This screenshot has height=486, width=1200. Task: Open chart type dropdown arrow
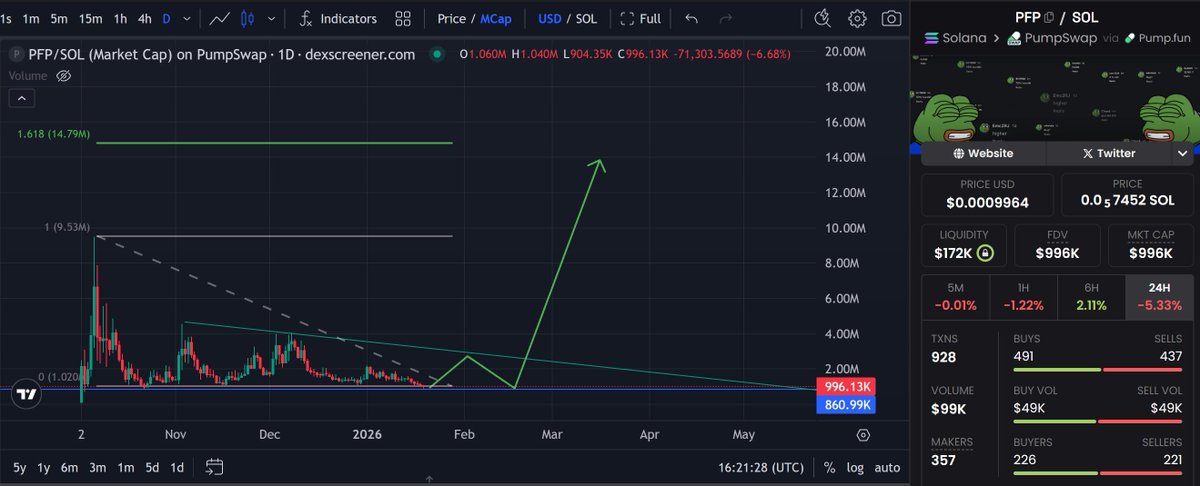(270, 18)
